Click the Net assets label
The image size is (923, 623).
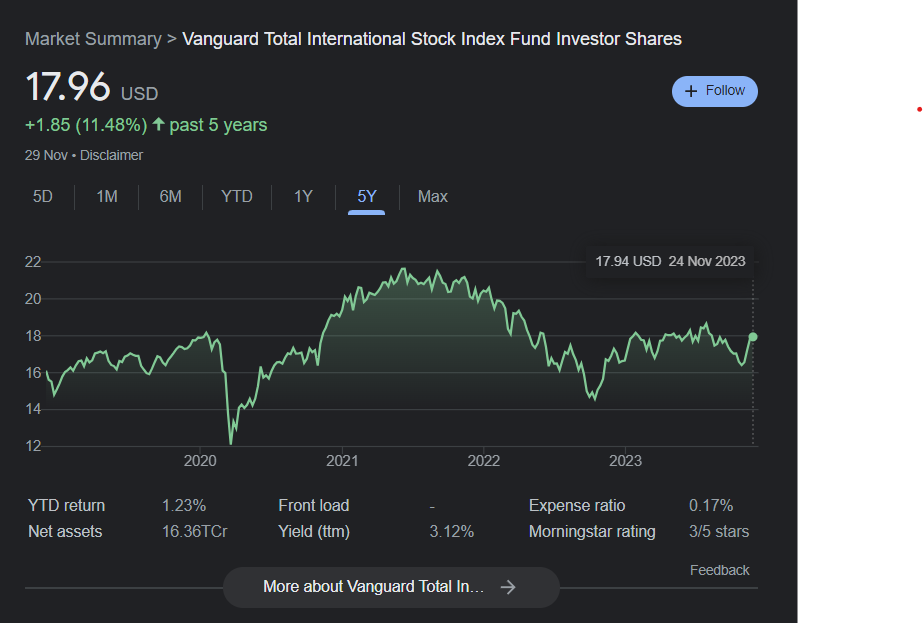click(x=65, y=531)
